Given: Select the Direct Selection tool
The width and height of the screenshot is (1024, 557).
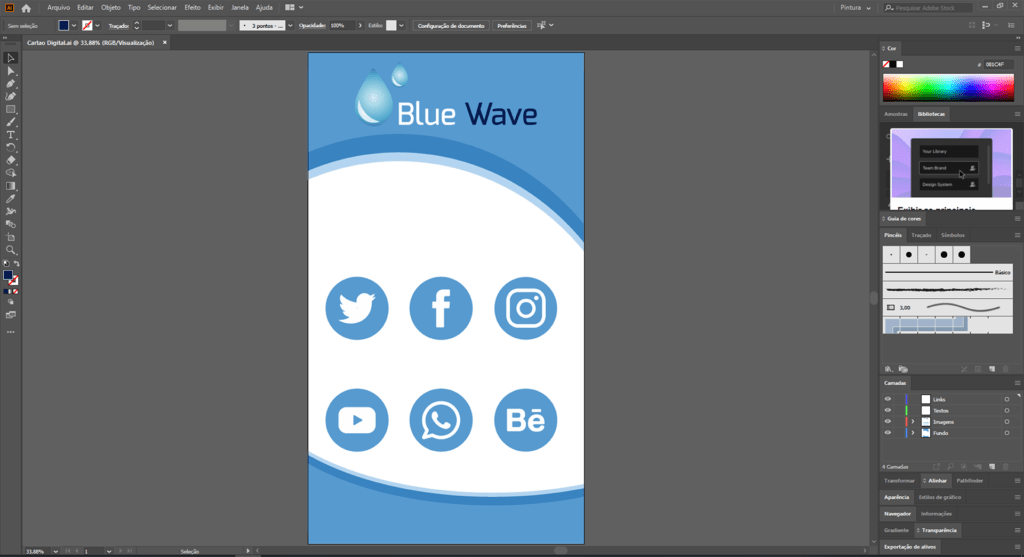Looking at the screenshot, I should (10, 71).
